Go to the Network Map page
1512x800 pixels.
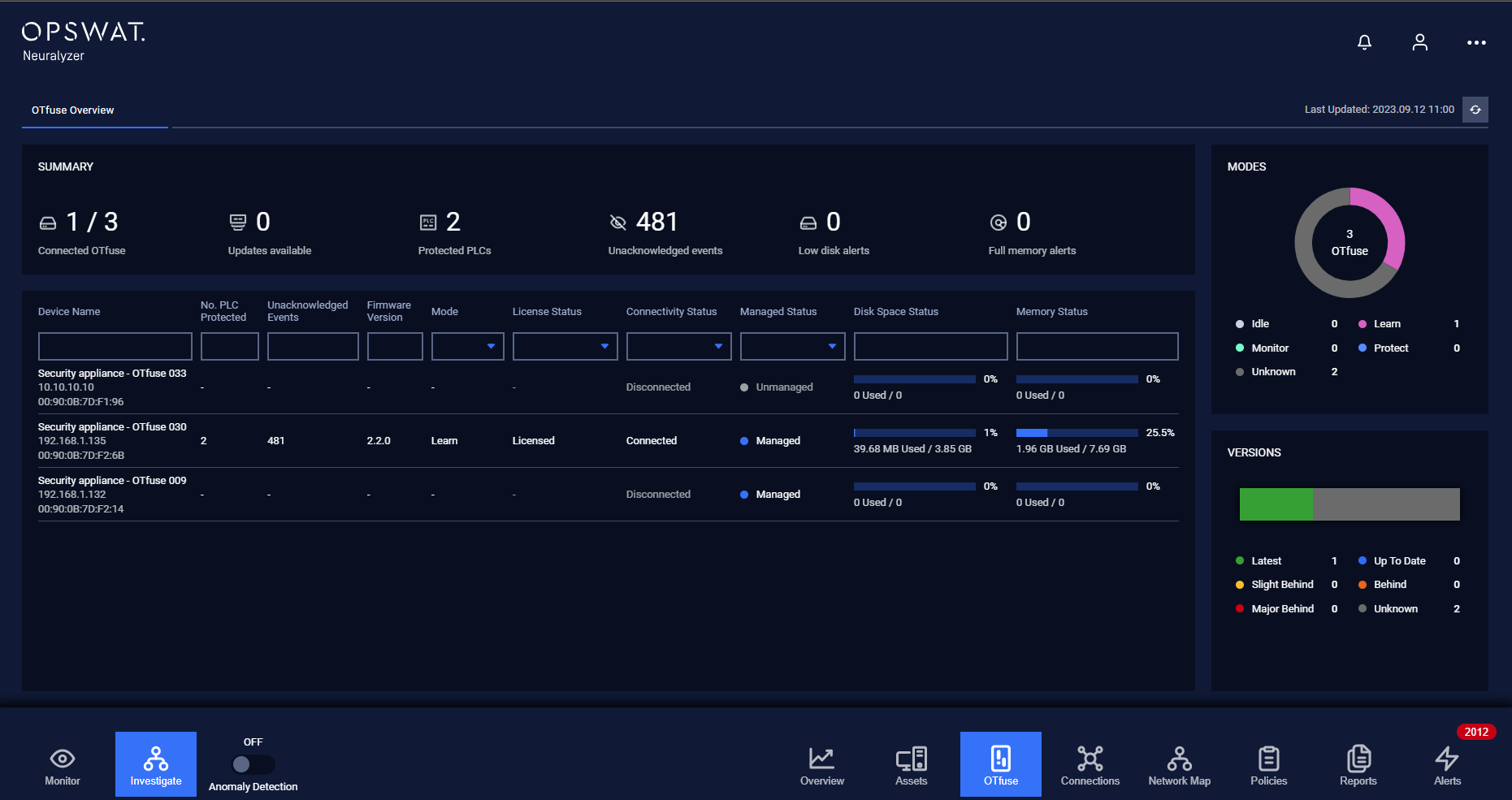[1180, 764]
